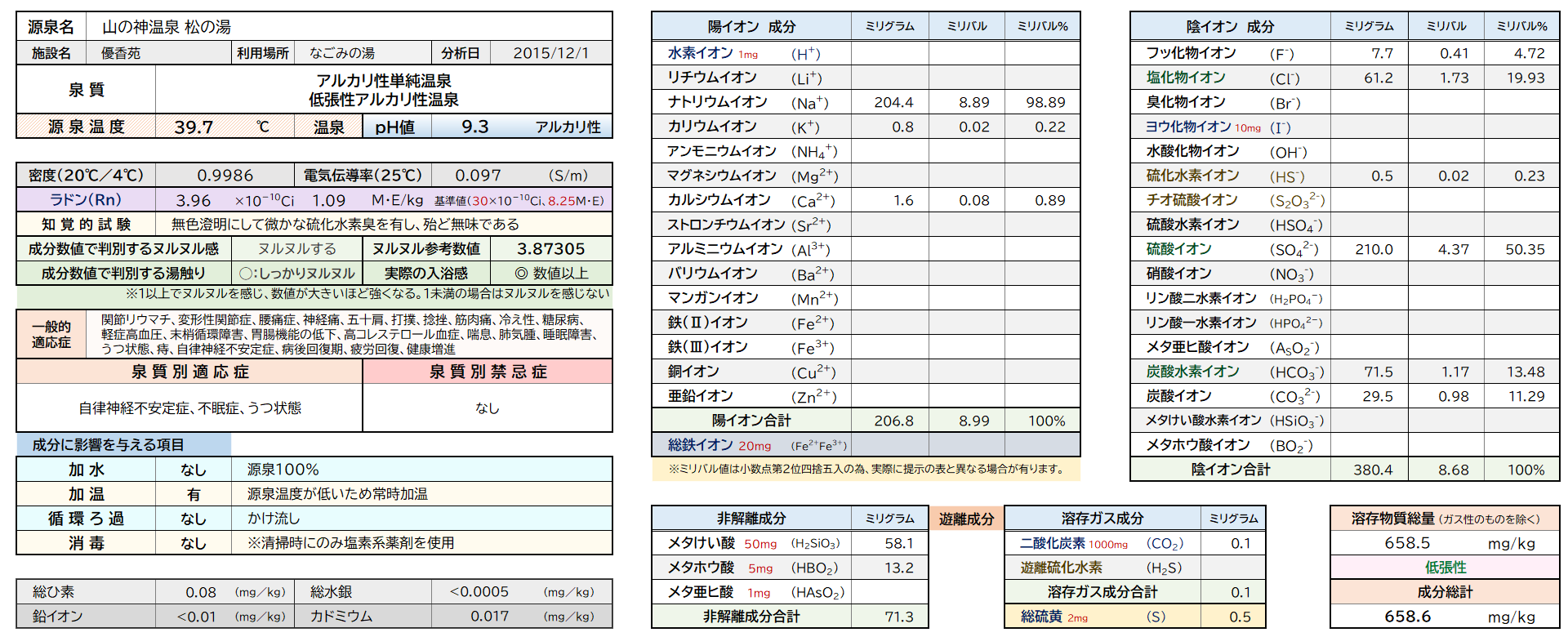This screenshot has height=637, width=1568.
Task: Select the pH value 9.3 cell
Action: click(474, 127)
